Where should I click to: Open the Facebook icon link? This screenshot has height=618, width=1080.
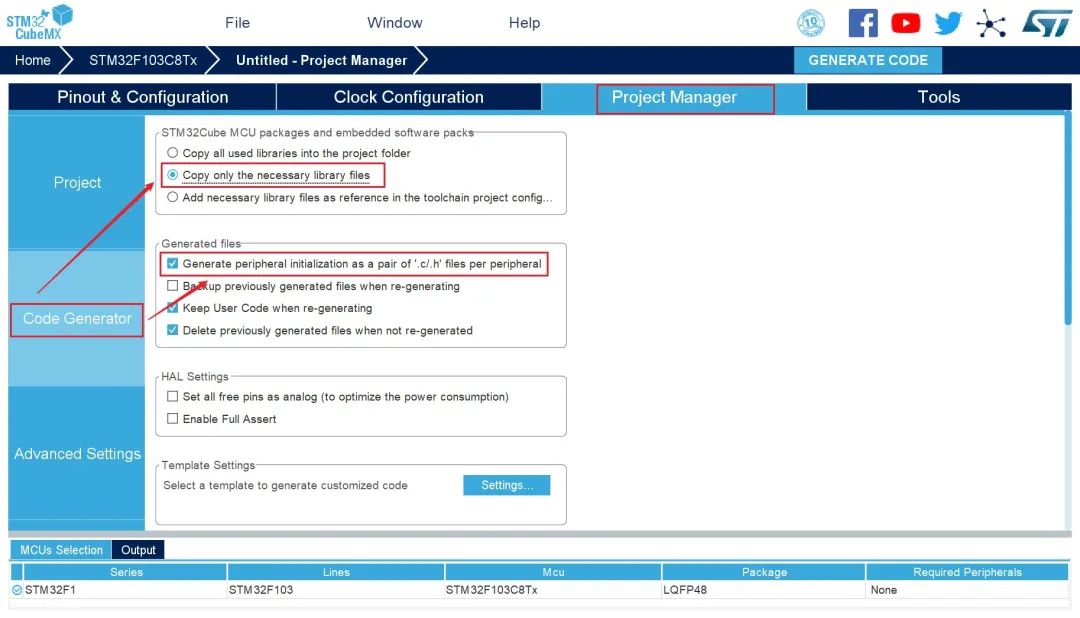pos(862,23)
